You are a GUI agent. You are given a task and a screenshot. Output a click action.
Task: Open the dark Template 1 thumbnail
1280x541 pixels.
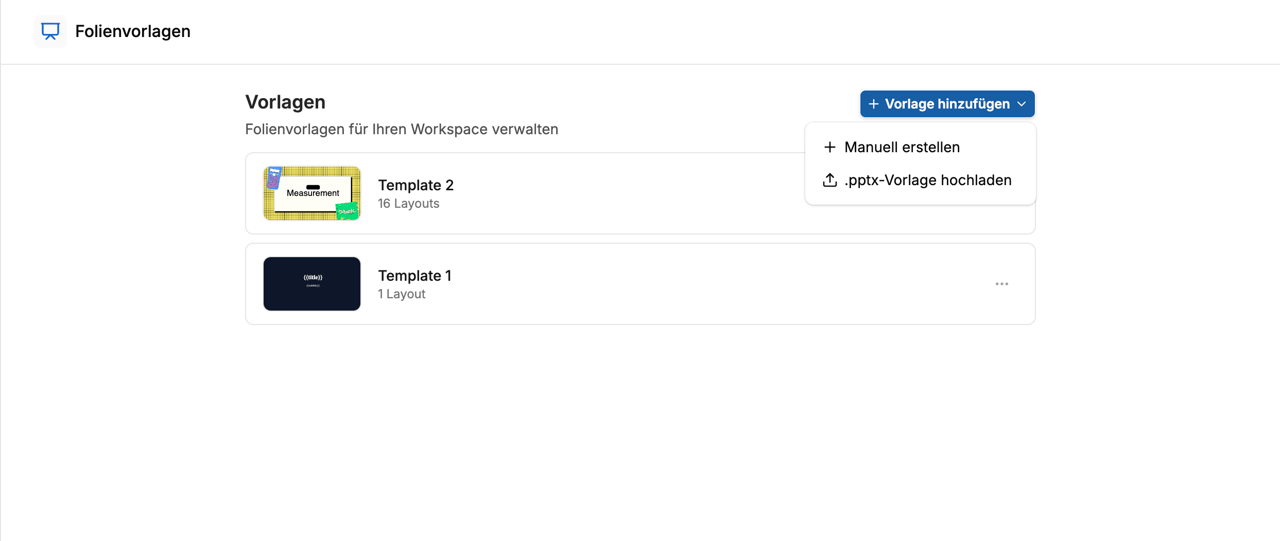[x=312, y=284]
